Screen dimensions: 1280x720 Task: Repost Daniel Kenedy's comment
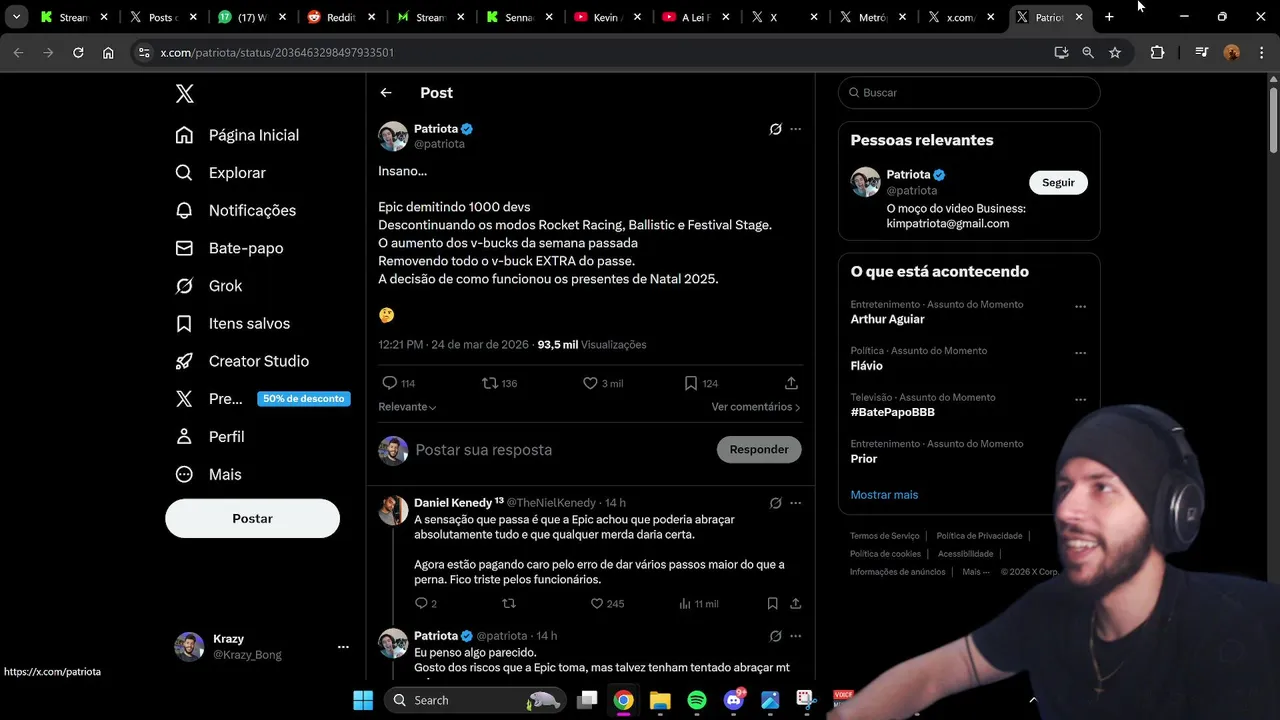[x=509, y=604]
